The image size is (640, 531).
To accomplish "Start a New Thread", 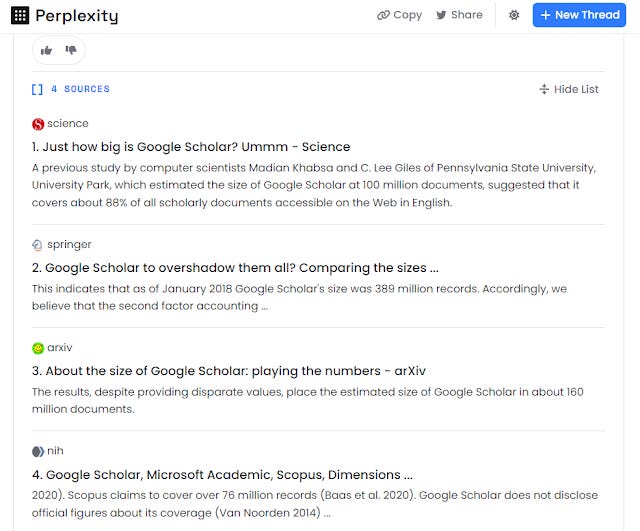I will point(579,15).
